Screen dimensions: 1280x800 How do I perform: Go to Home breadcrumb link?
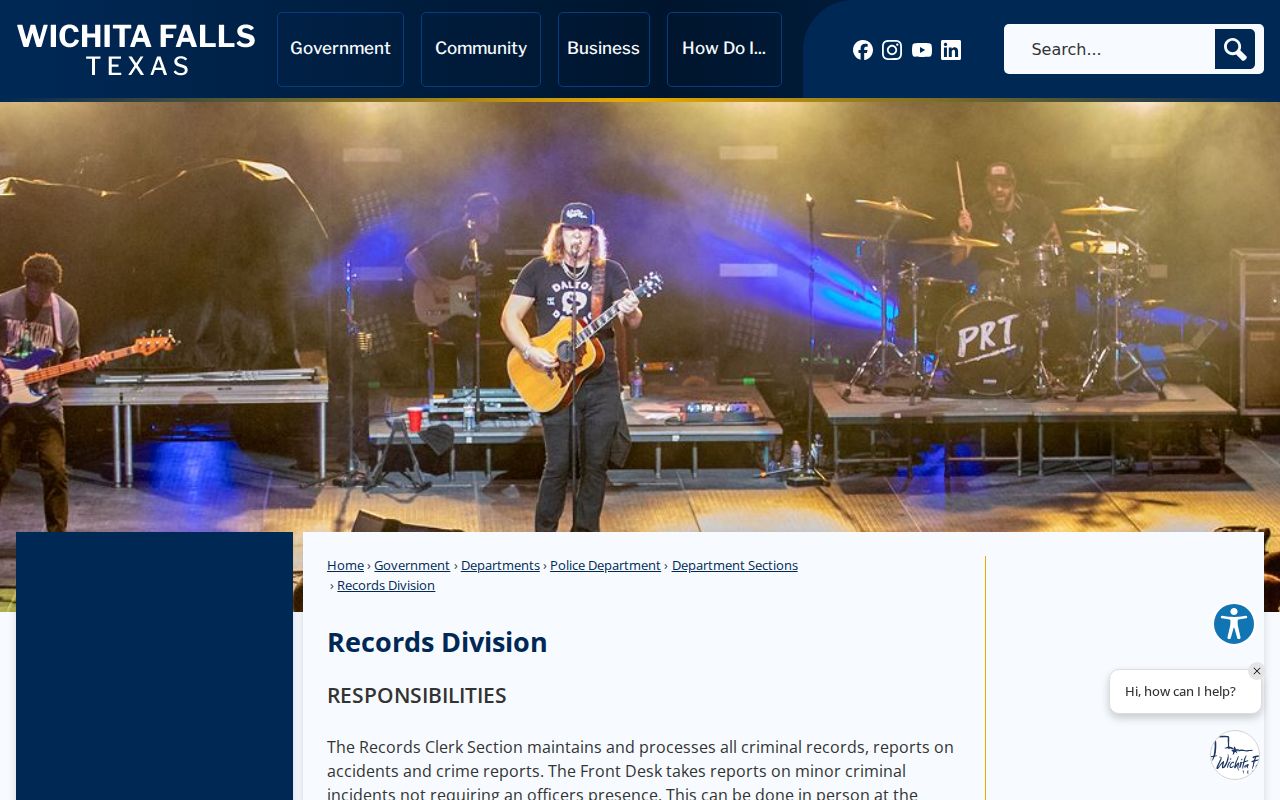tap(345, 565)
